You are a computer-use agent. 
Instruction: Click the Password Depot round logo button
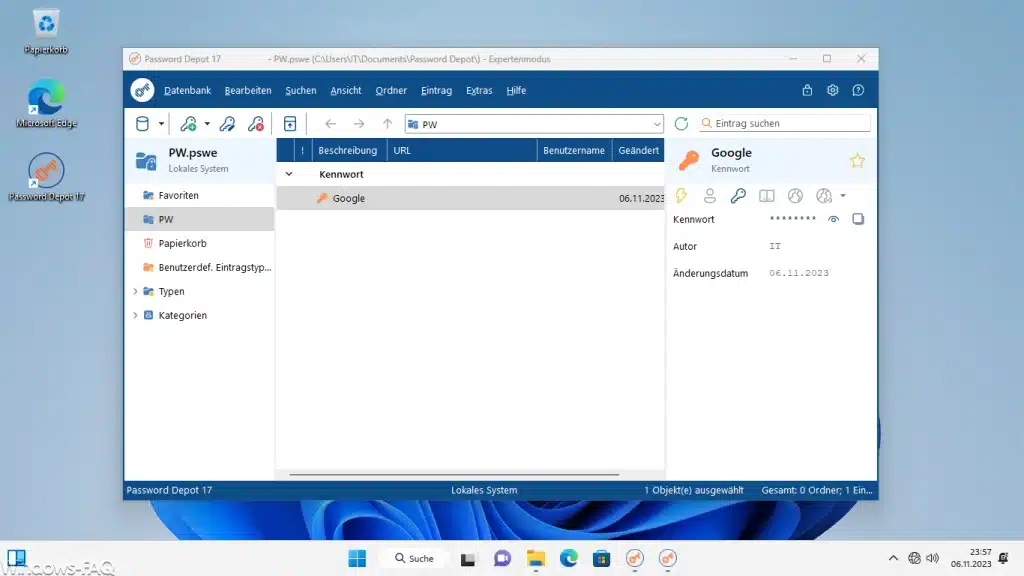pos(142,90)
